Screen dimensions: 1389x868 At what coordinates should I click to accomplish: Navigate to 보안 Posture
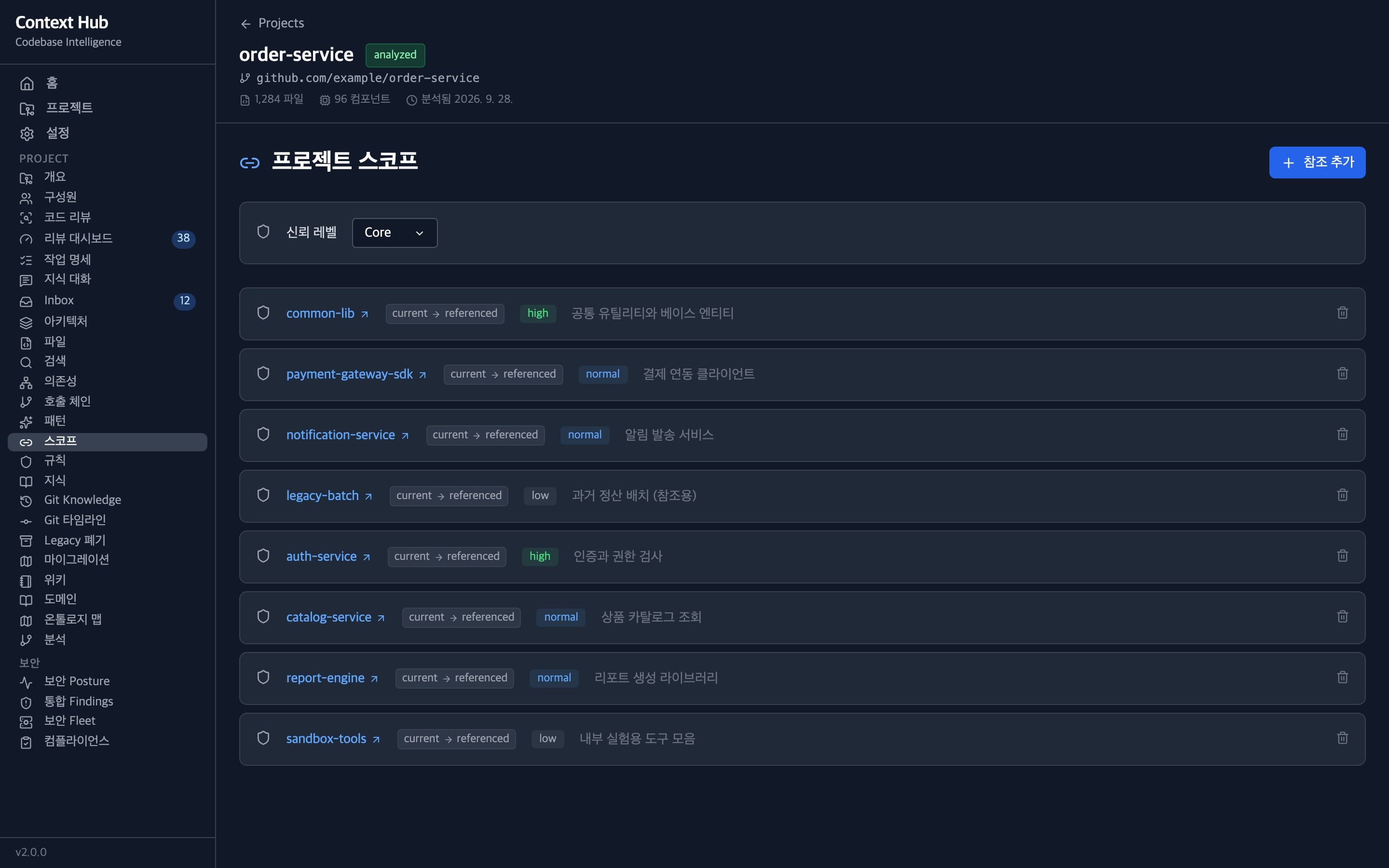pyautogui.click(x=108, y=682)
